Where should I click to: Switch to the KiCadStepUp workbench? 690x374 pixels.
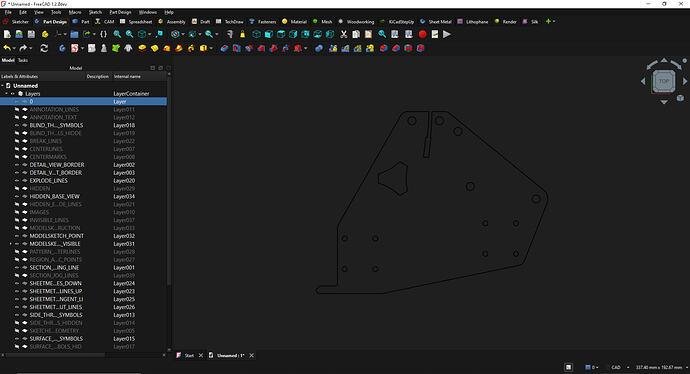[x=396, y=22]
